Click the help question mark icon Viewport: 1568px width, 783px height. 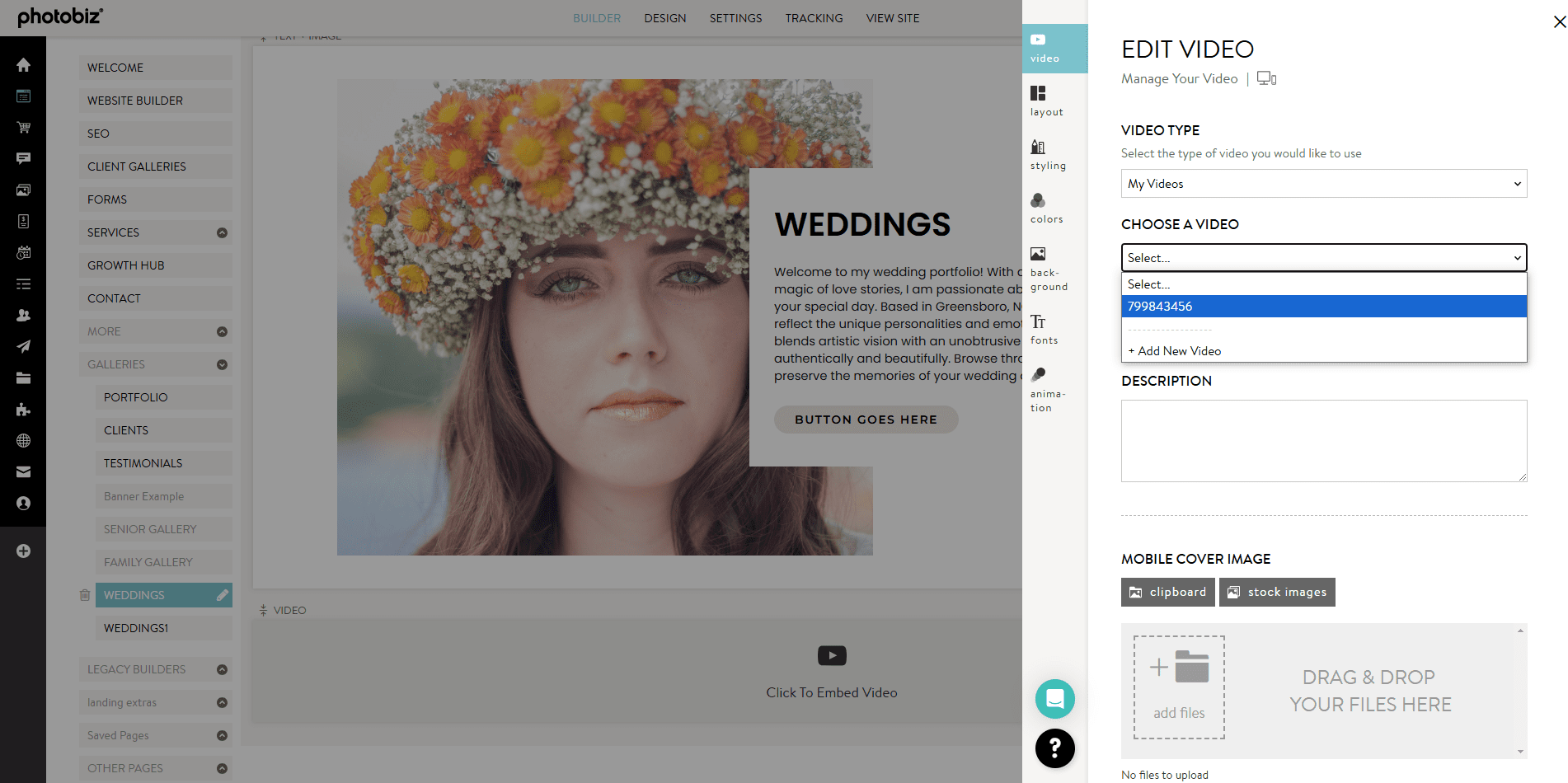point(1054,748)
